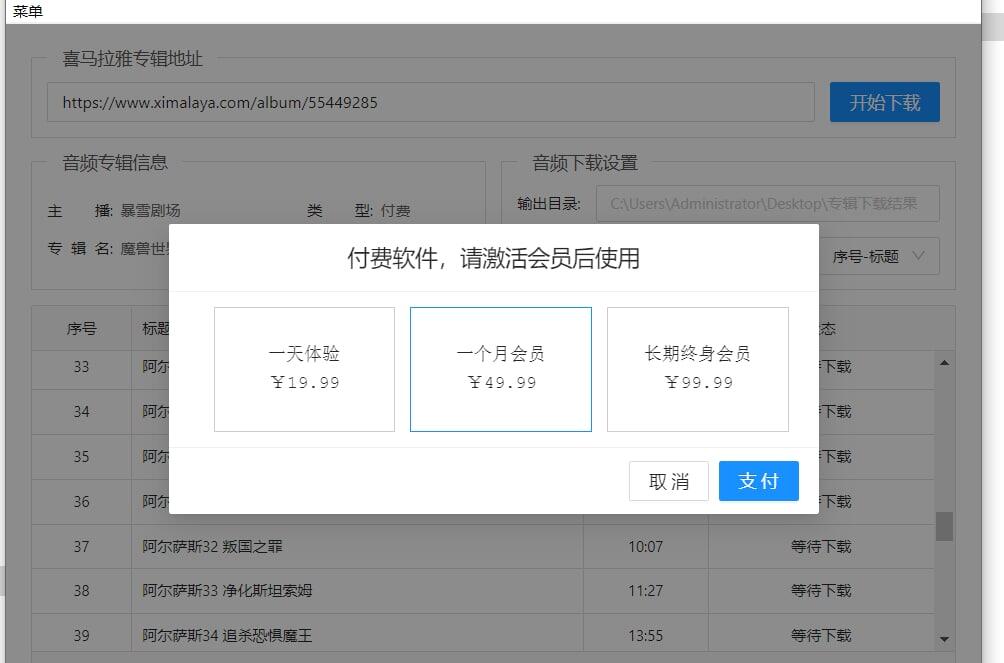Expand the 序号-标题 naming dropdown

click(878, 257)
